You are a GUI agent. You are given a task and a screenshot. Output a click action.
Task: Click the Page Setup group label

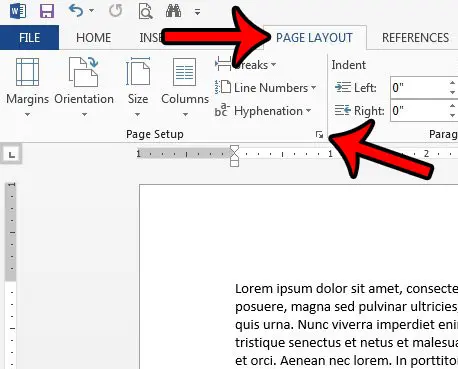click(155, 134)
